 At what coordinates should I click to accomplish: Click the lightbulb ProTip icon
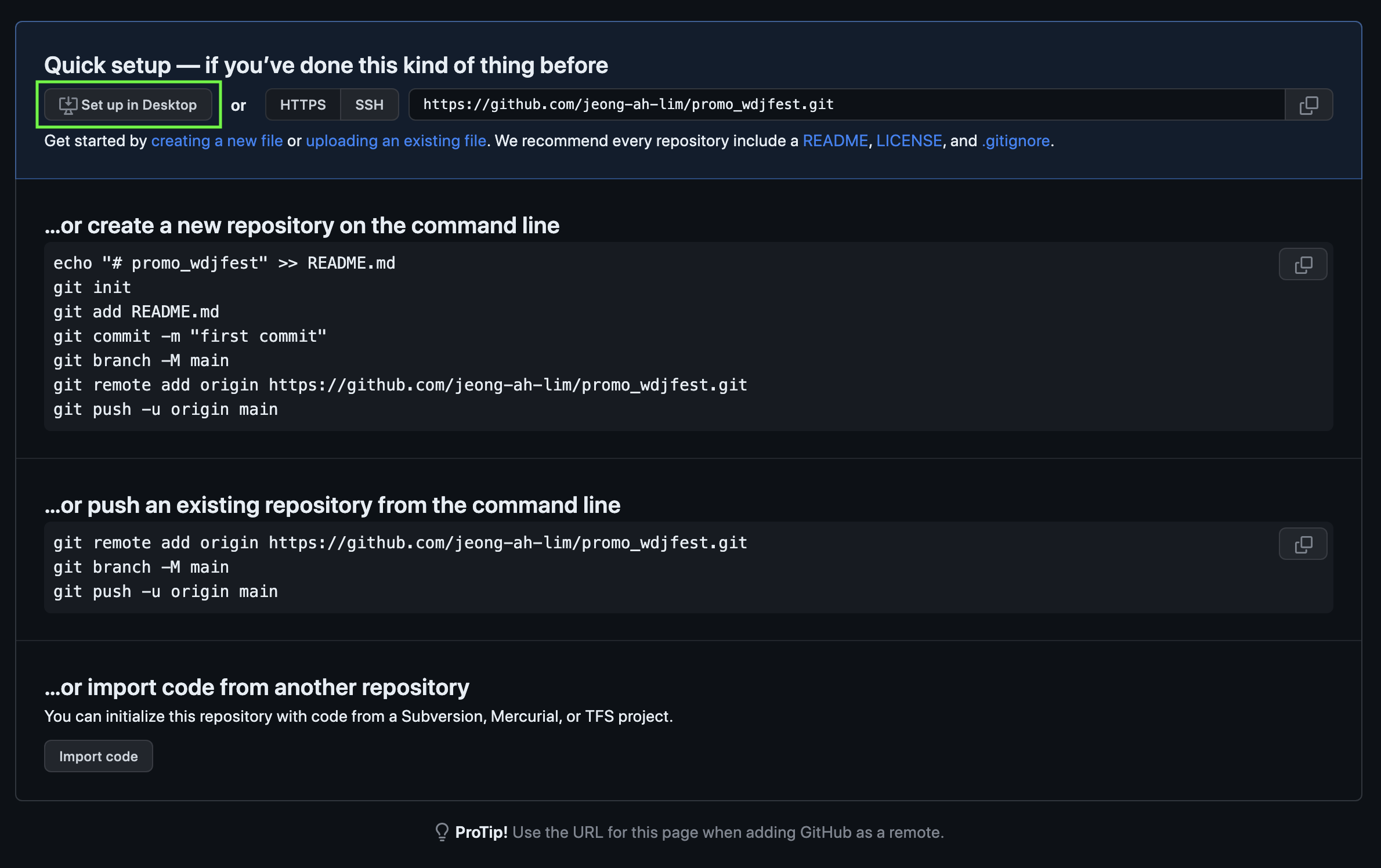[x=442, y=832]
